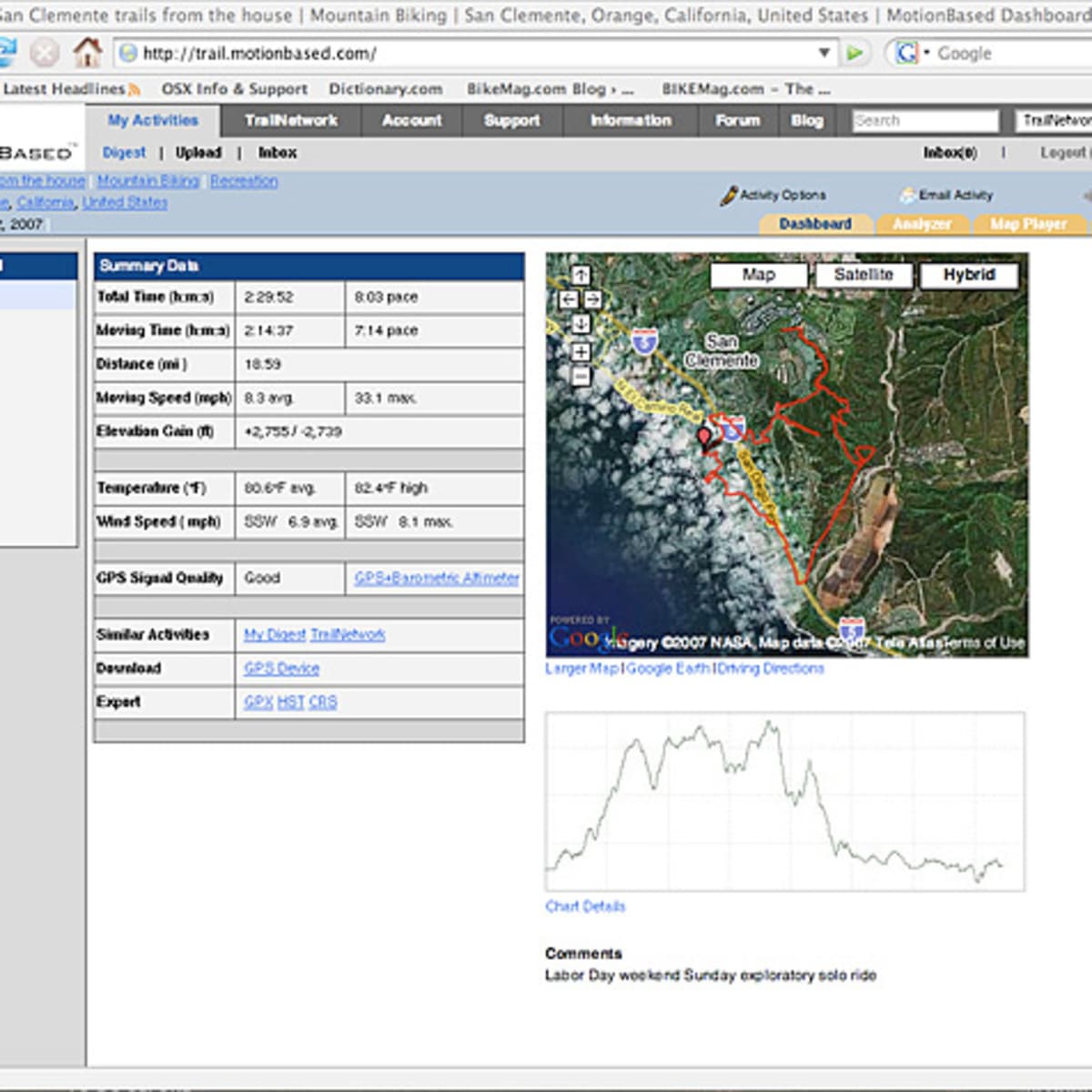Switch to the Dashboard view tab
The width and height of the screenshot is (1092, 1092).
coord(815,224)
